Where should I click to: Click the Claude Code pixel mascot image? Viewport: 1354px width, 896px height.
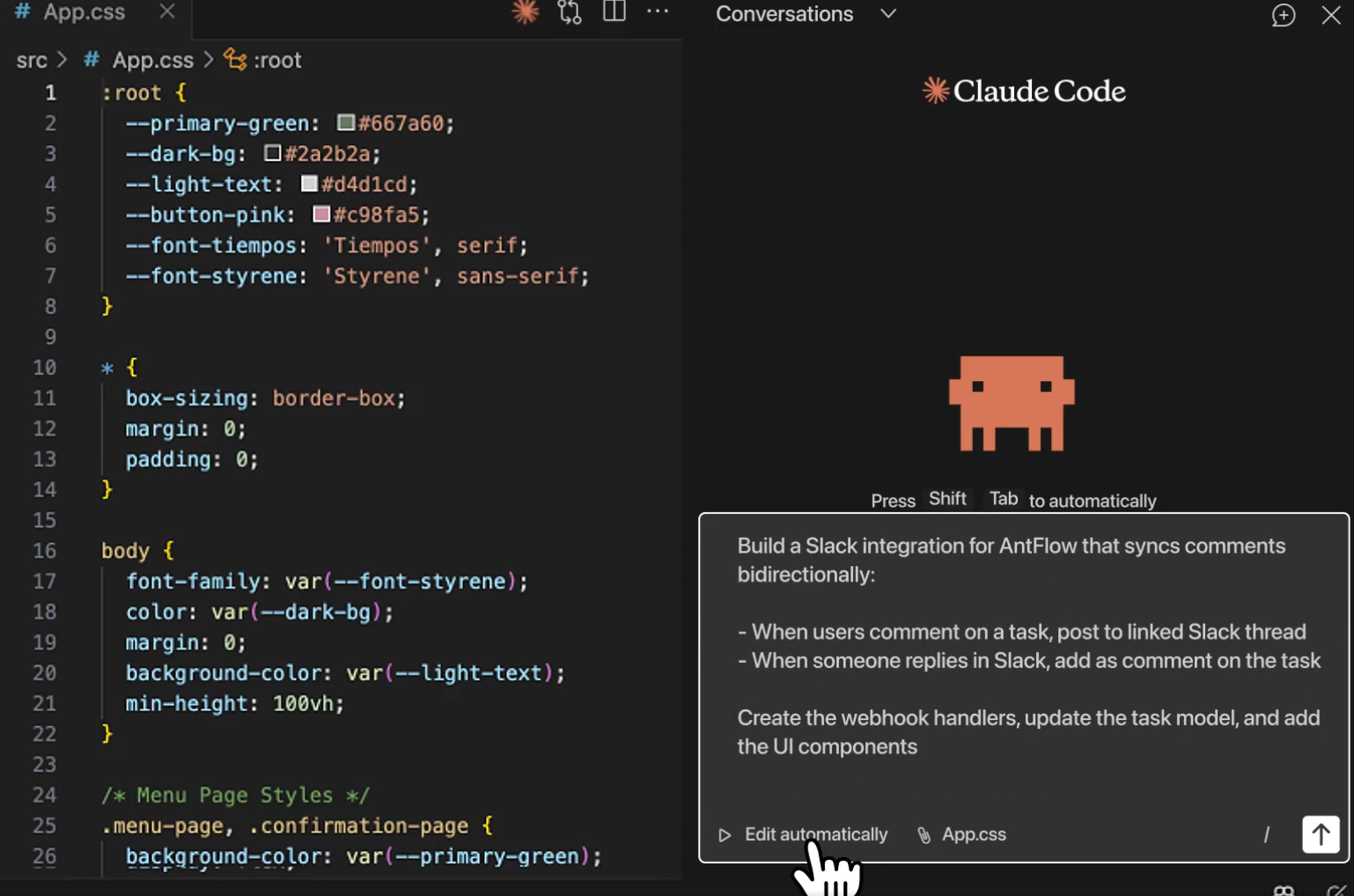pyautogui.click(x=1012, y=403)
